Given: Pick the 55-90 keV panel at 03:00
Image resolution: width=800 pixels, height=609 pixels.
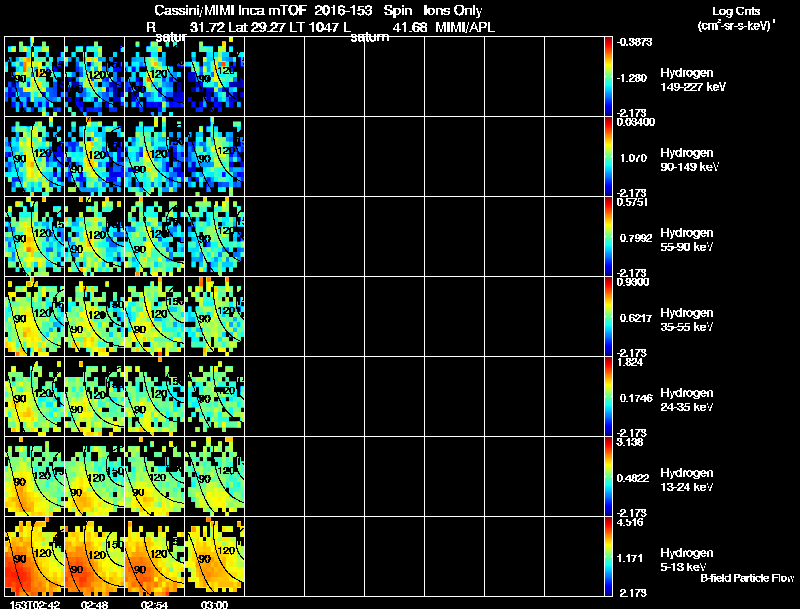Looking at the screenshot, I should 214,237.
